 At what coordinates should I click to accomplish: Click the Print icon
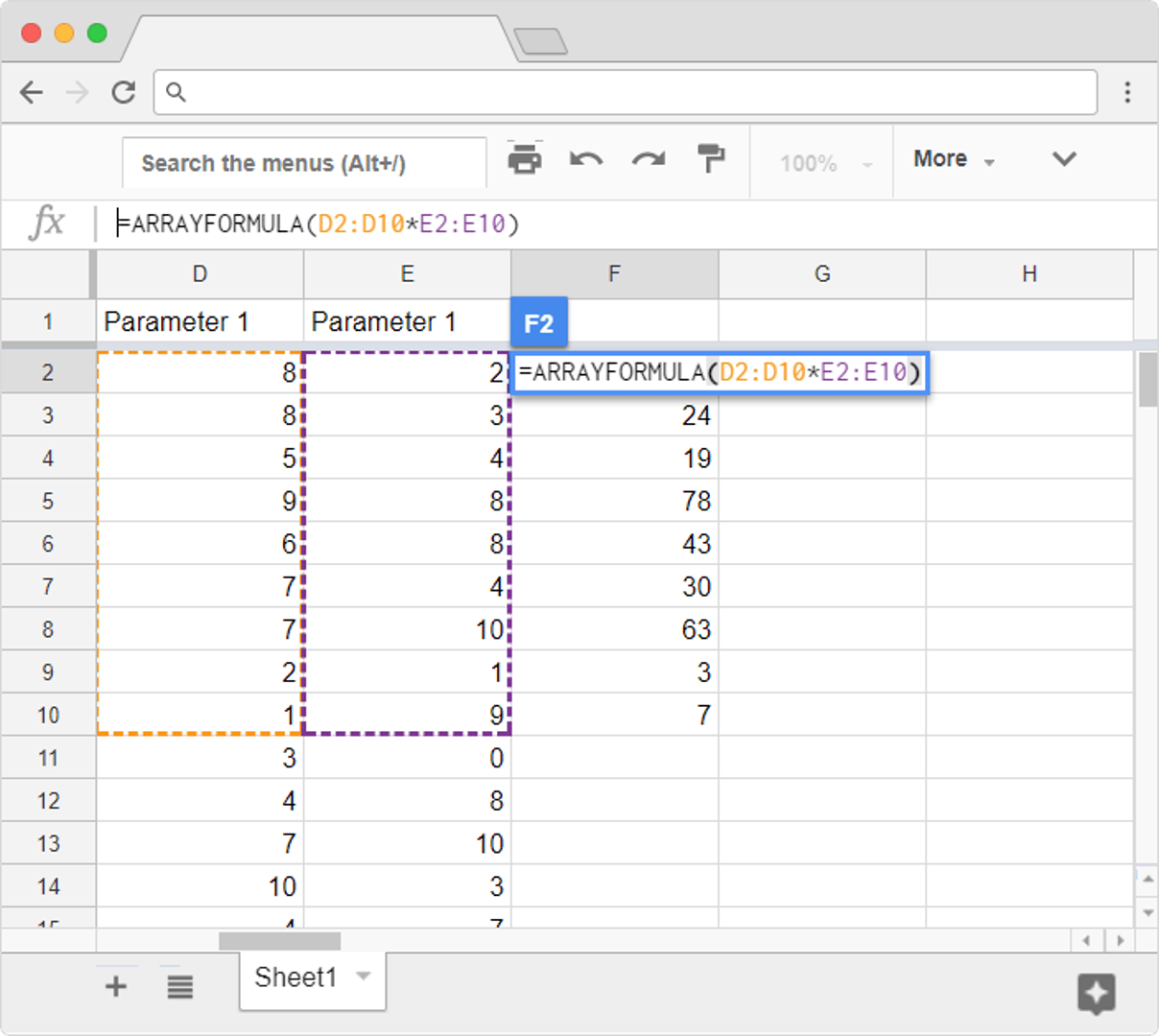[x=525, y=160]
